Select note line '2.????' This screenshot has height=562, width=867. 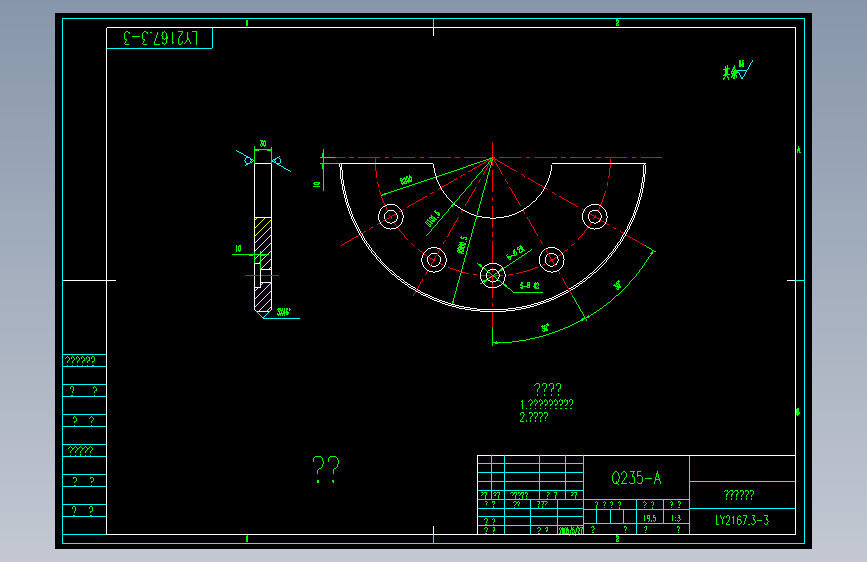(x=534, y=417)
